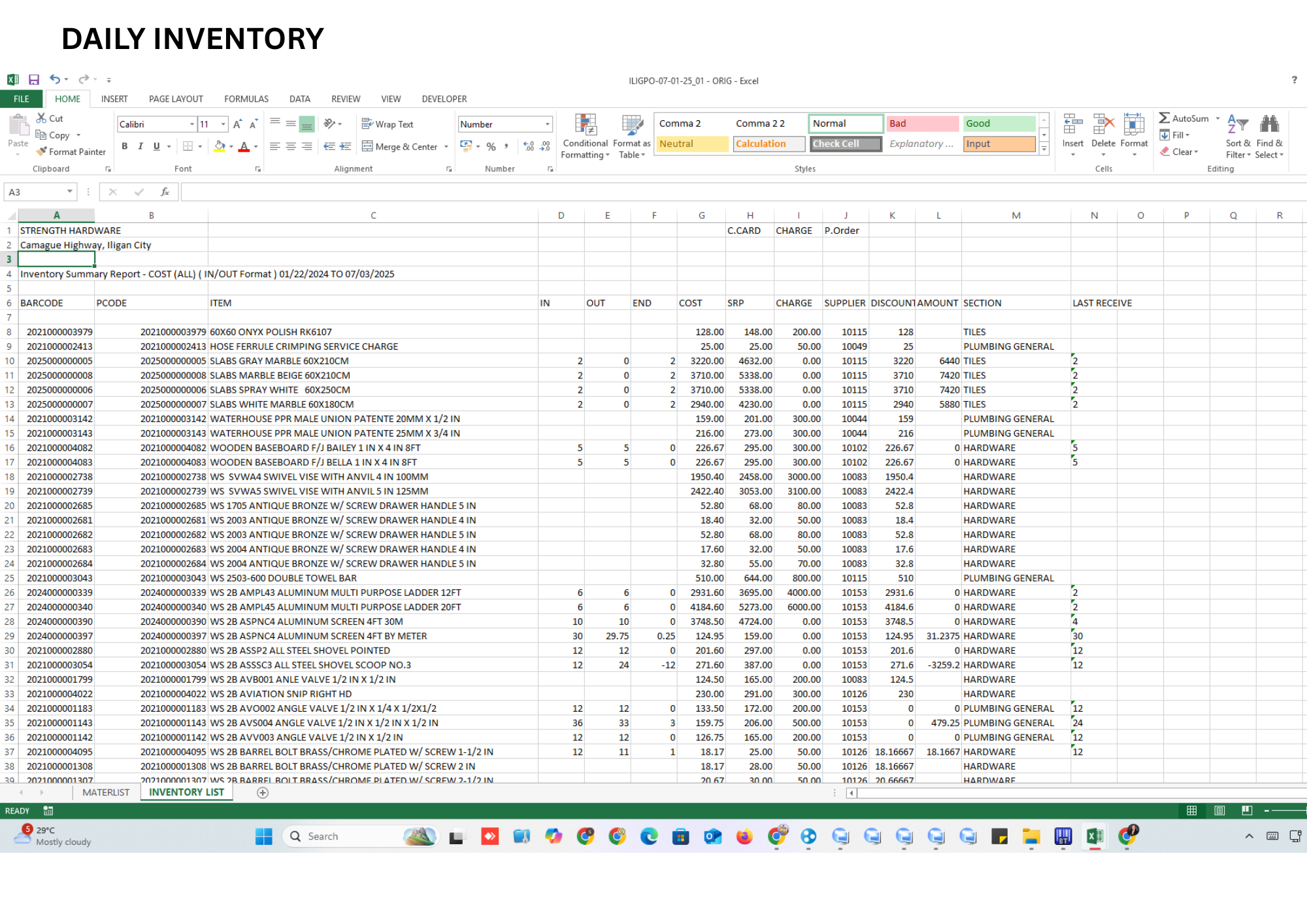This screenshot has height=924, width=1307.
Task: Open Fill dropdown in Editing group
Action: pos(1188,135)
